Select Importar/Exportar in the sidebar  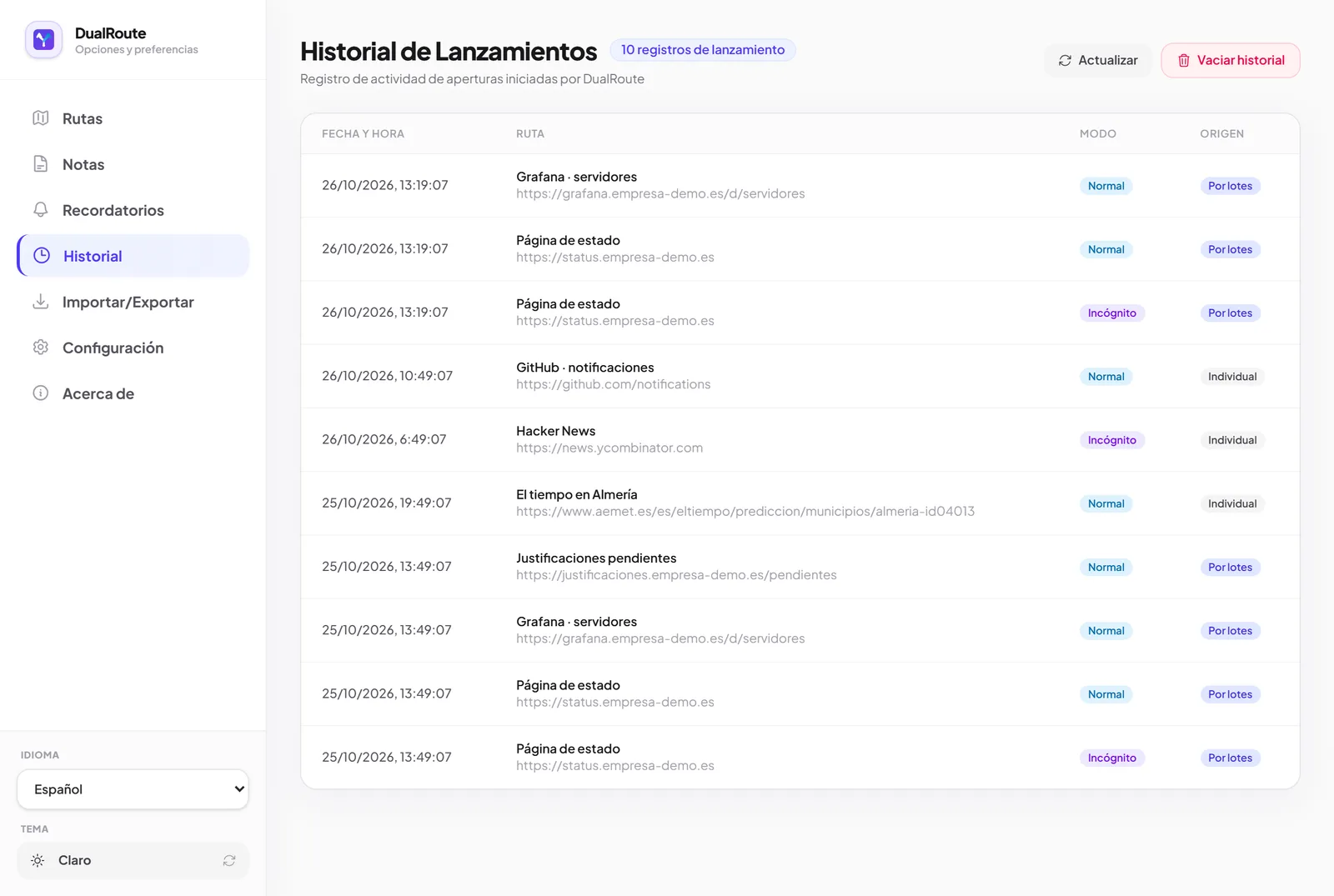[133, 302]
